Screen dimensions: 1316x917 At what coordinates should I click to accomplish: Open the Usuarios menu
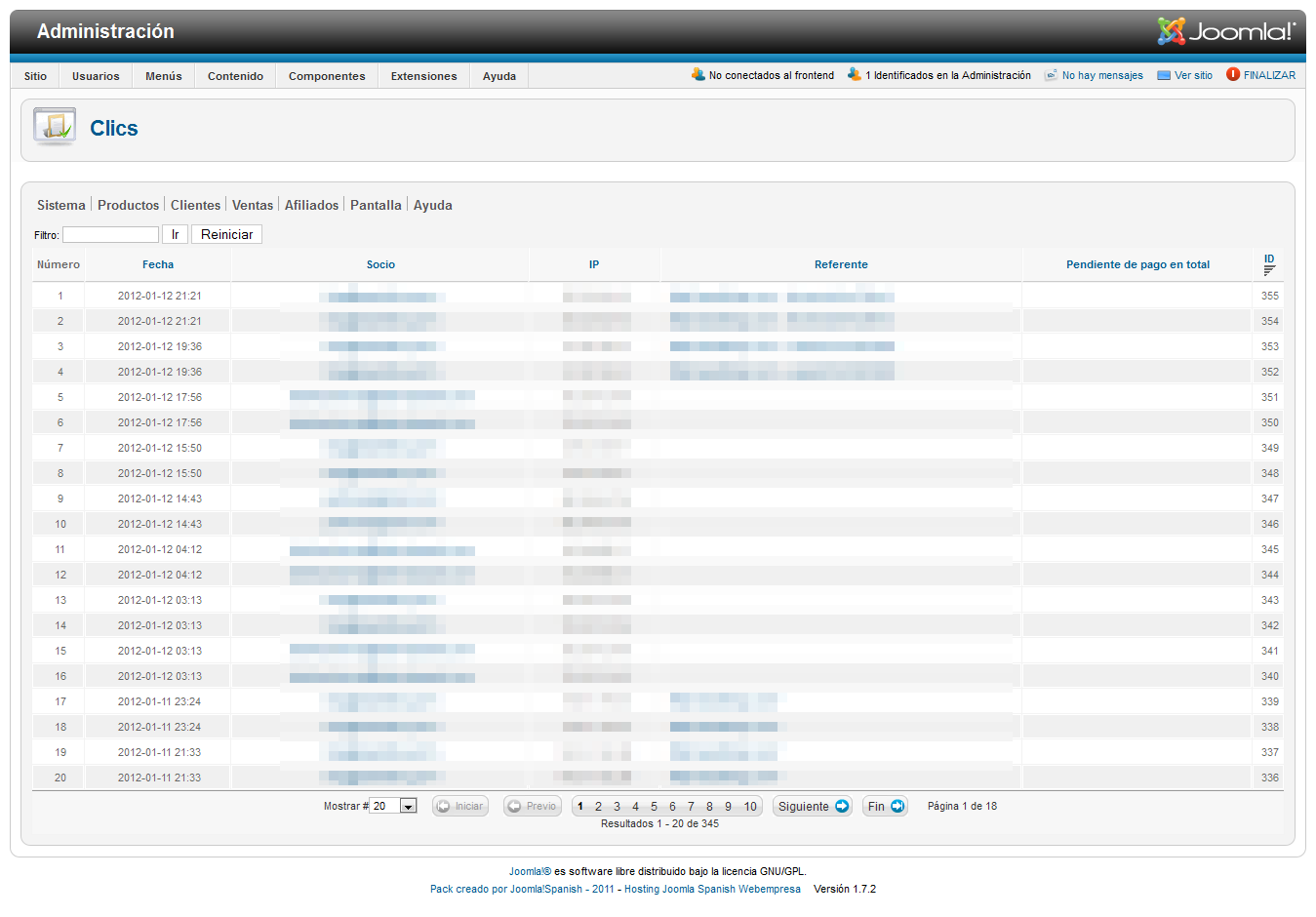pos(96,76)
